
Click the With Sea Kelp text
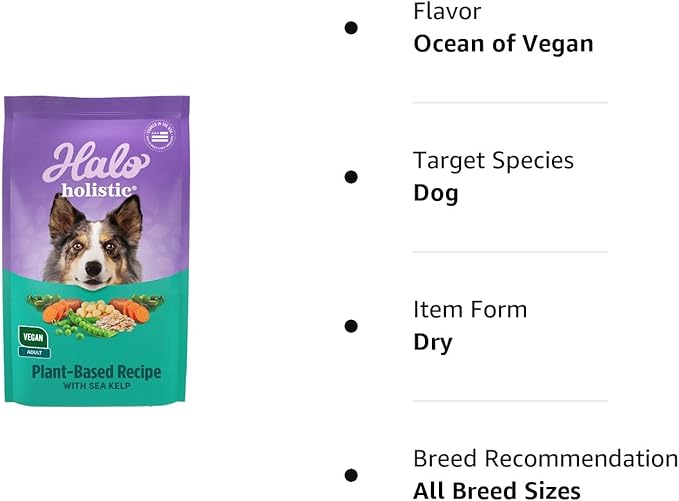(96, 388)
